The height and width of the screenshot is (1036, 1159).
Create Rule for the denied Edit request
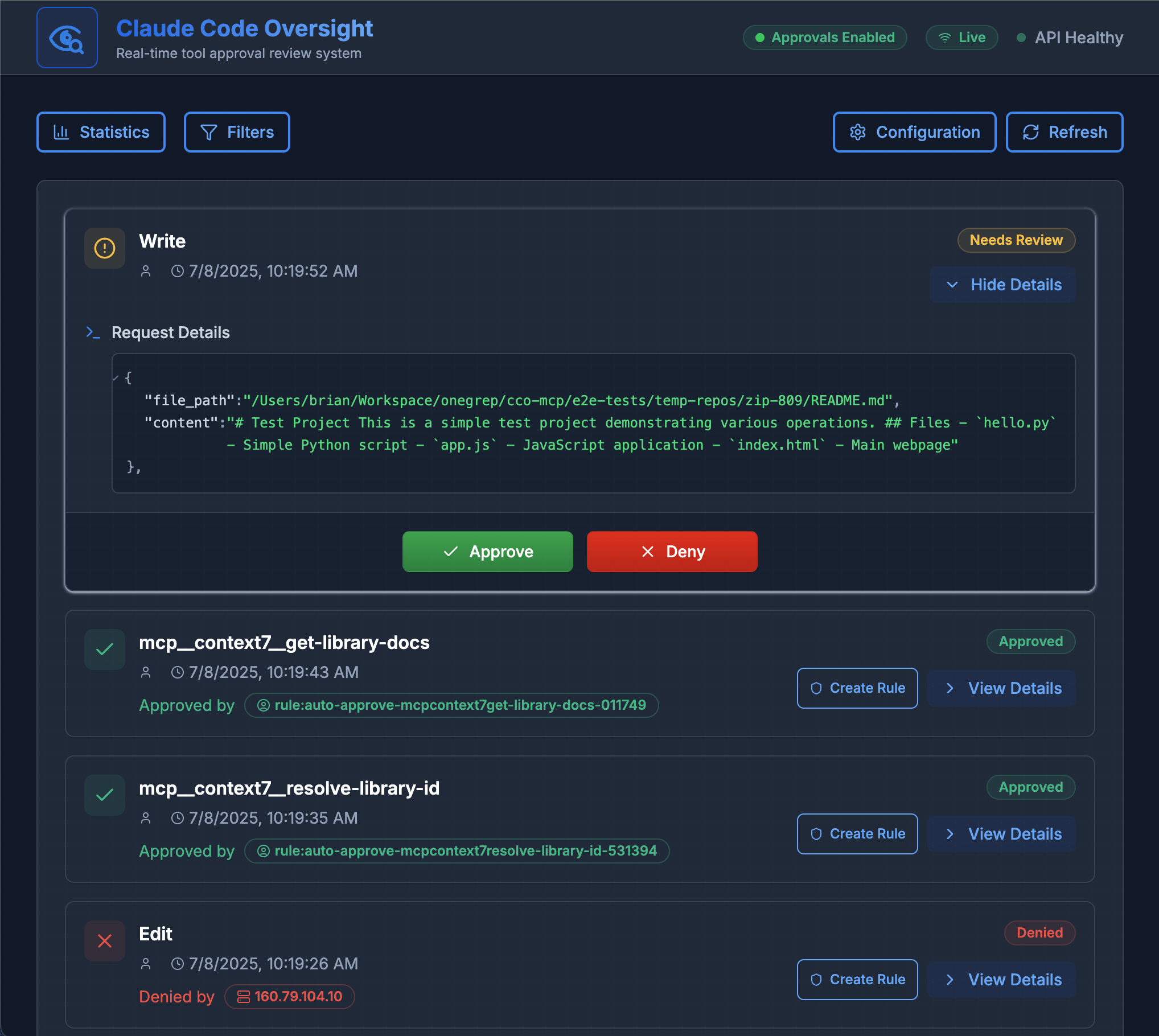pos(857,980)
